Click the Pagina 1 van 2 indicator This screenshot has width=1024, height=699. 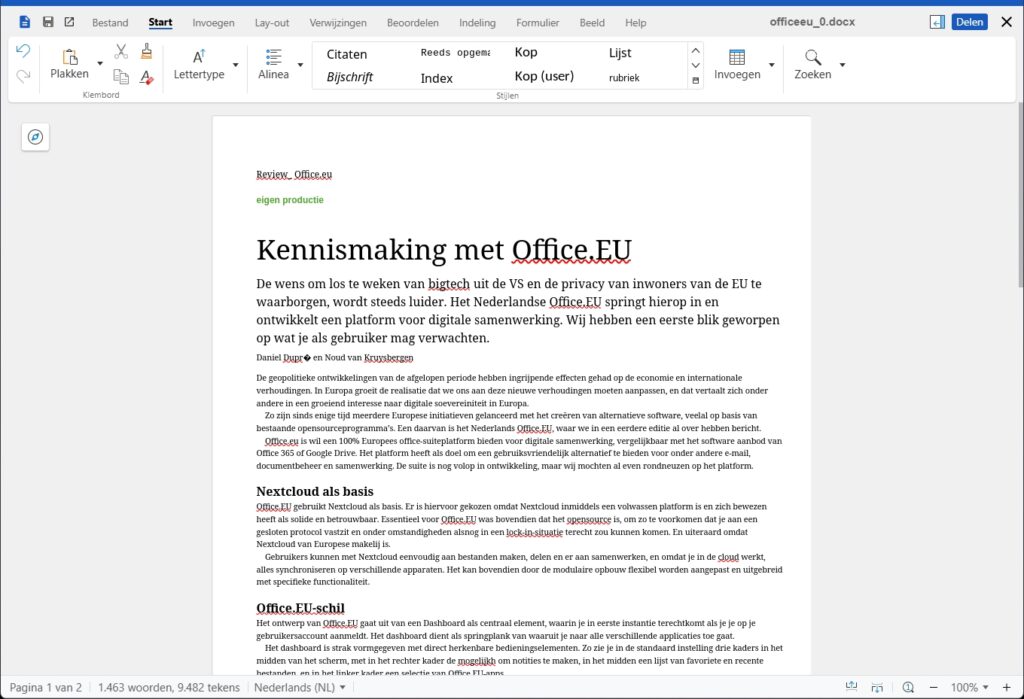click(x=46, y=687)
